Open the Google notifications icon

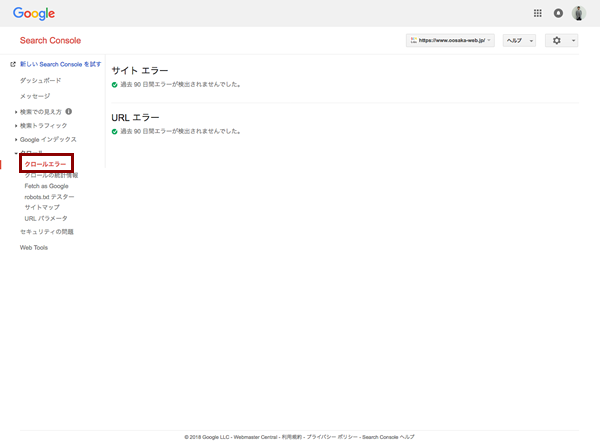558,13
